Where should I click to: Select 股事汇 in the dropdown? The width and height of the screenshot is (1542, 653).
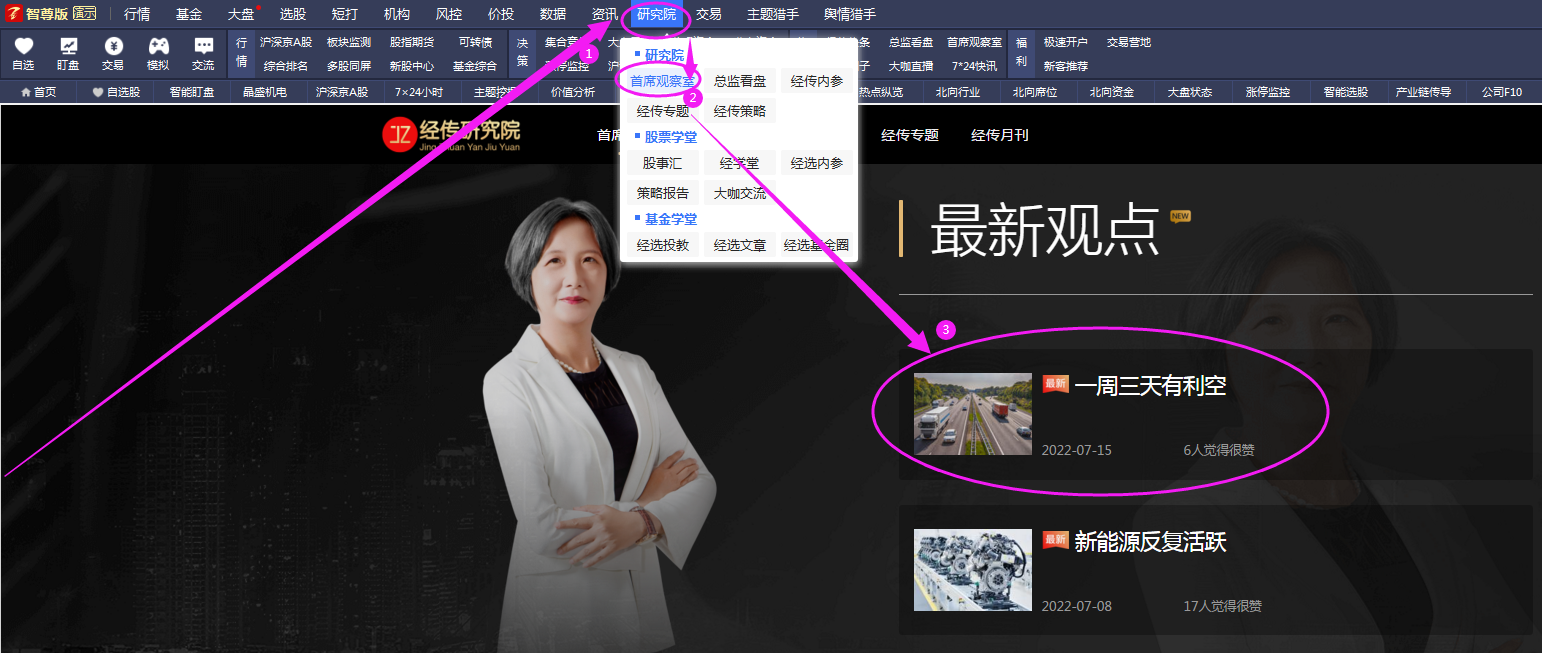pyautogui.click(x=663, y=163)
